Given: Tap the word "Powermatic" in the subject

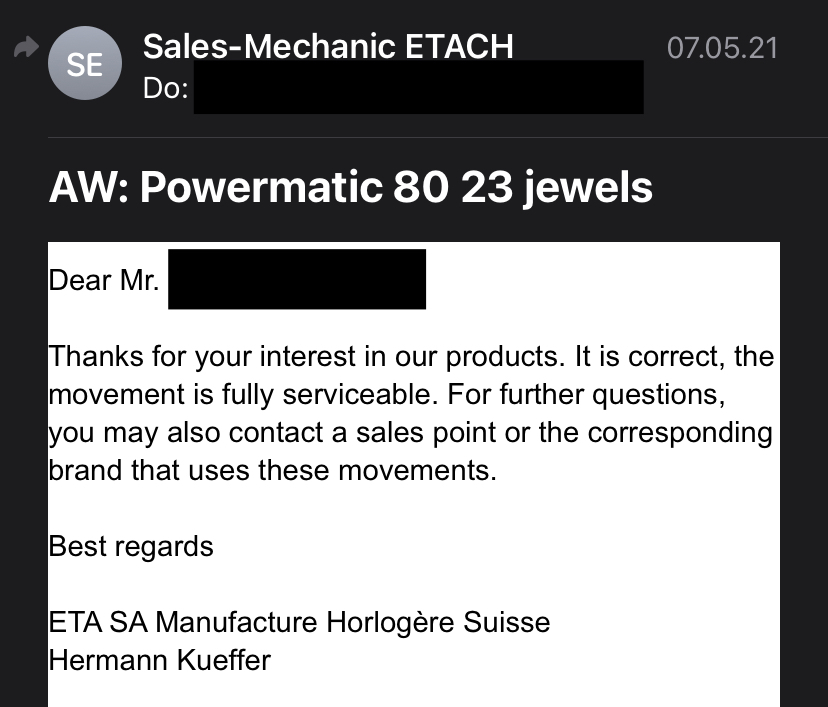Looking at the screenshot, I should (x=254, y=187).
